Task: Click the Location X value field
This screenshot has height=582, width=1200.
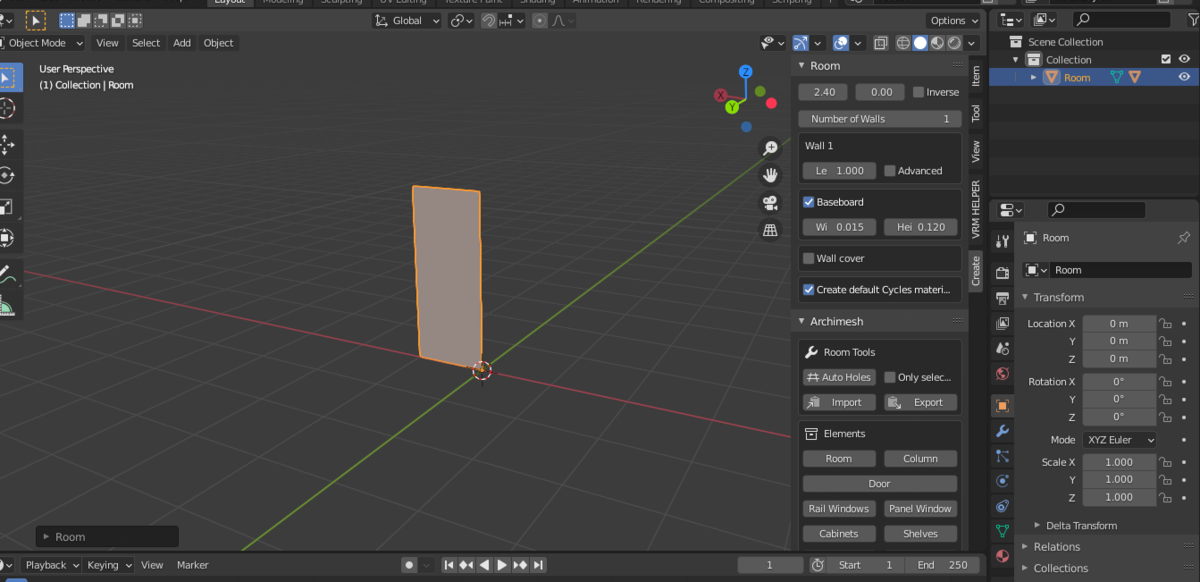Action: (x=1118, y=323)
